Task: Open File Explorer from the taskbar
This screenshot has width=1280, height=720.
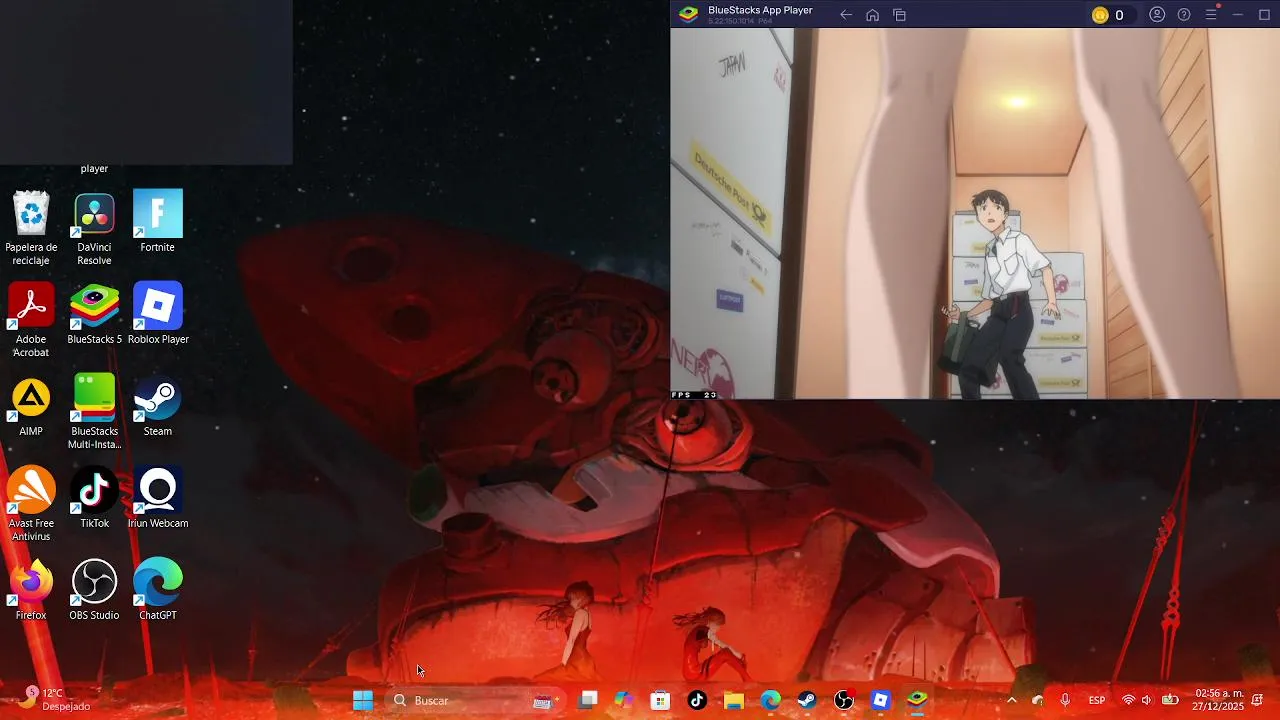Action: [734, 701]
